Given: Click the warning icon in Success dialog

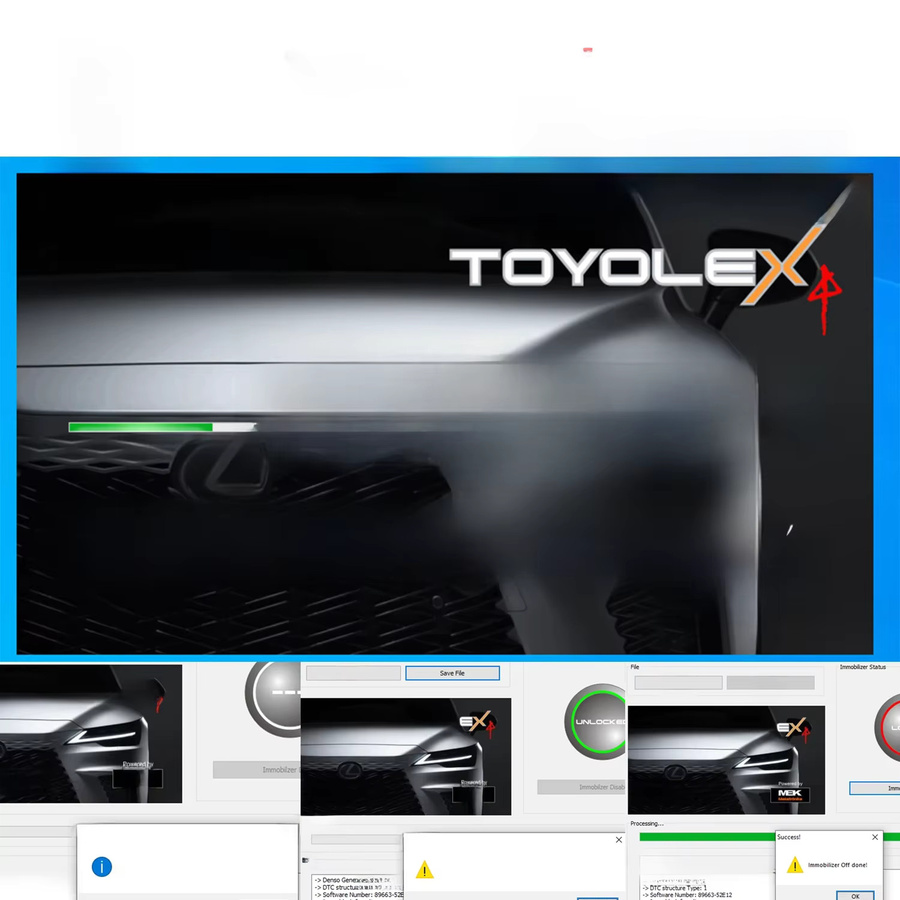Looking at the screenshot, I should [x=794, y=864].
